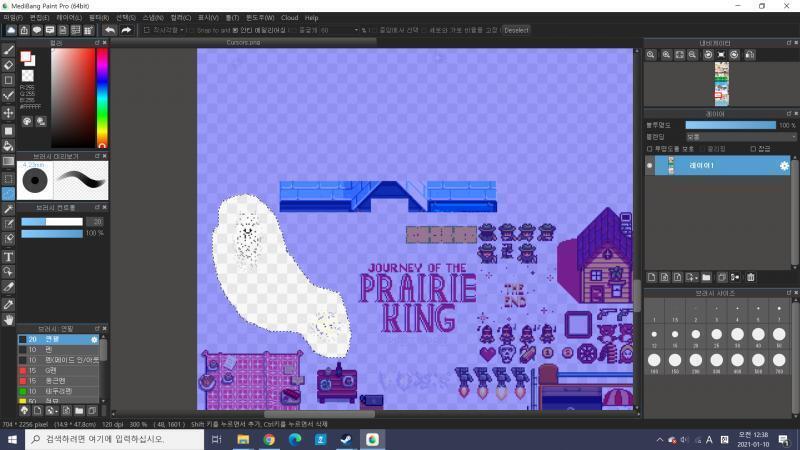Click the zoom in icon in Navigator
Viewport: 800px width, 450px height.
coord(666,55)
